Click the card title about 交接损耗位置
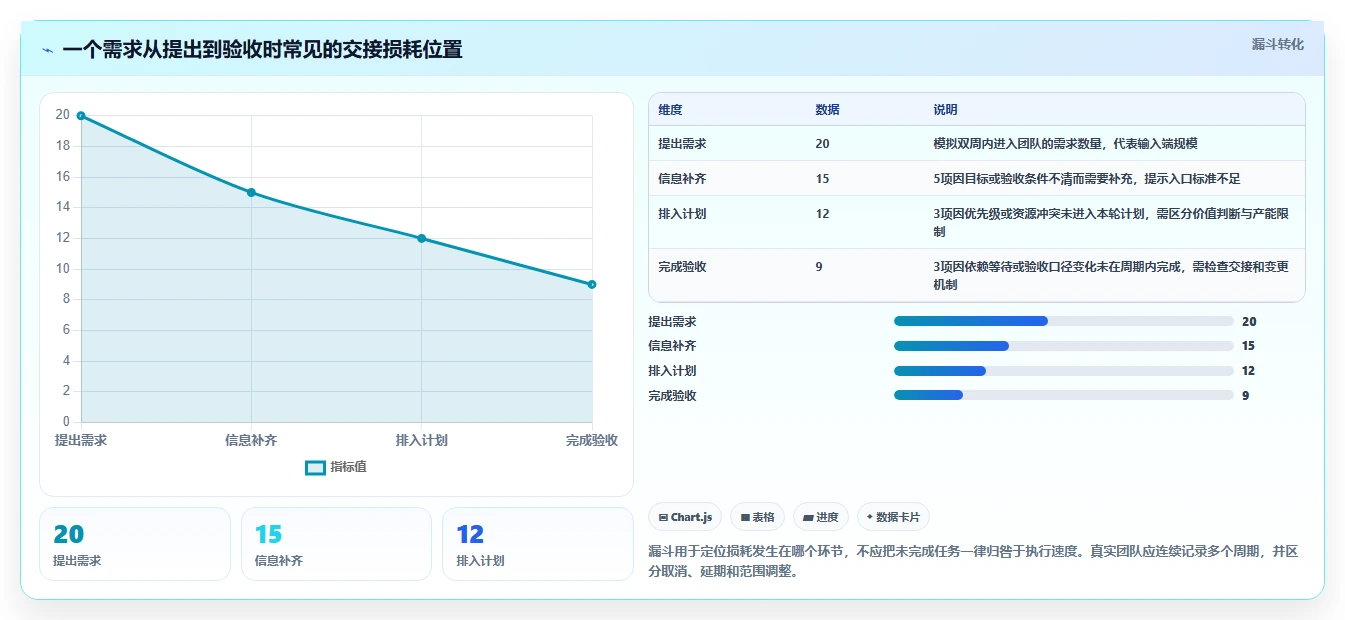The height and width of the screenshot is (620, 1345). coord(262,50)
